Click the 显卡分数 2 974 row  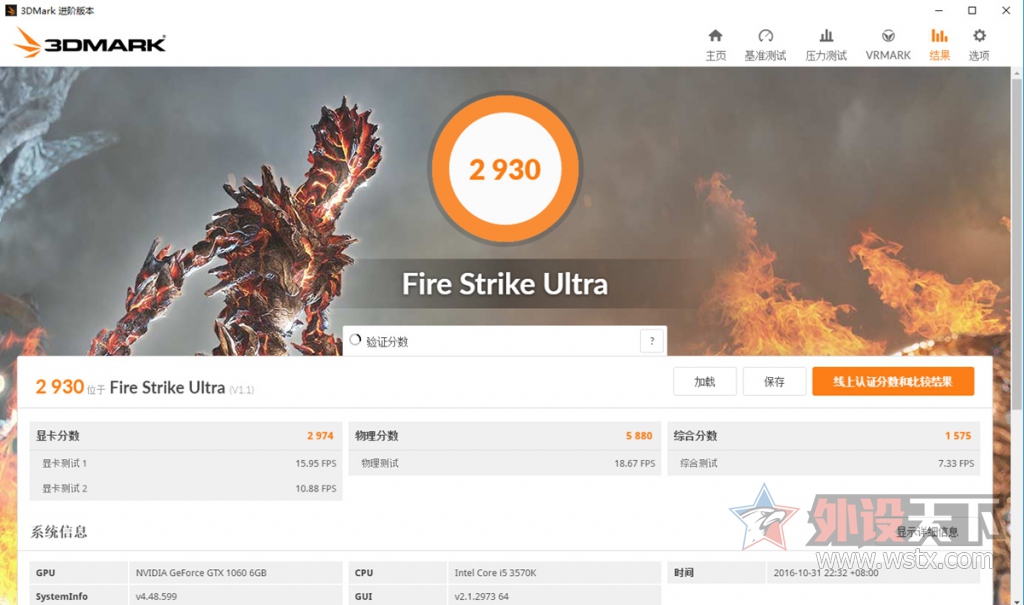click(x=185, y=436)
